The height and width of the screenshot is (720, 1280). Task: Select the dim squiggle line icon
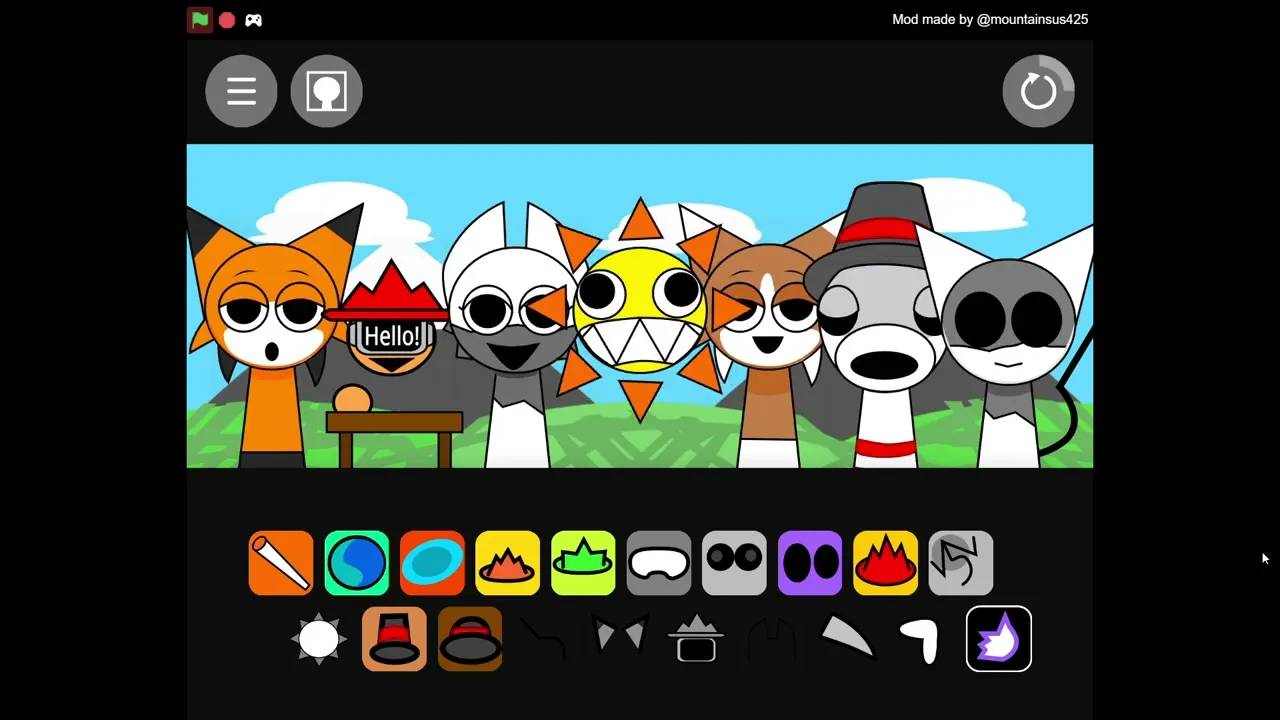[545, 639]
